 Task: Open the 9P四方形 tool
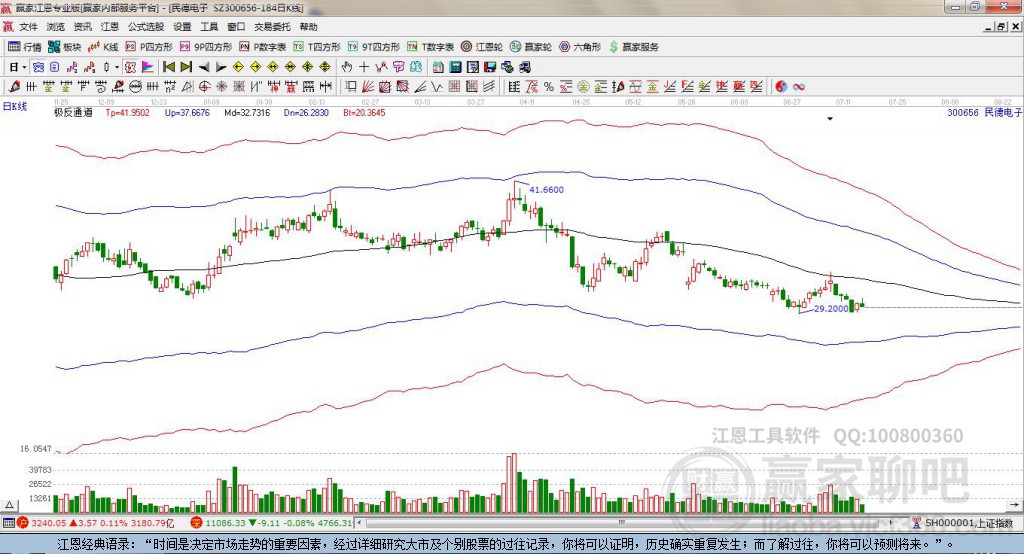(x=206, y=47)
